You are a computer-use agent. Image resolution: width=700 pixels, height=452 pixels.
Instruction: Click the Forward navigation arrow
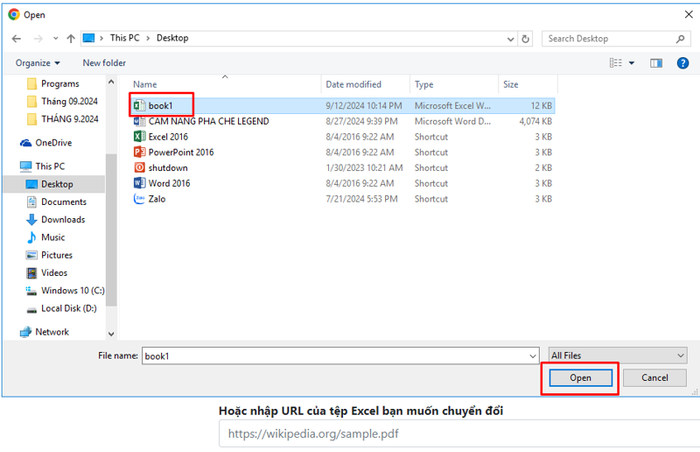38,38
